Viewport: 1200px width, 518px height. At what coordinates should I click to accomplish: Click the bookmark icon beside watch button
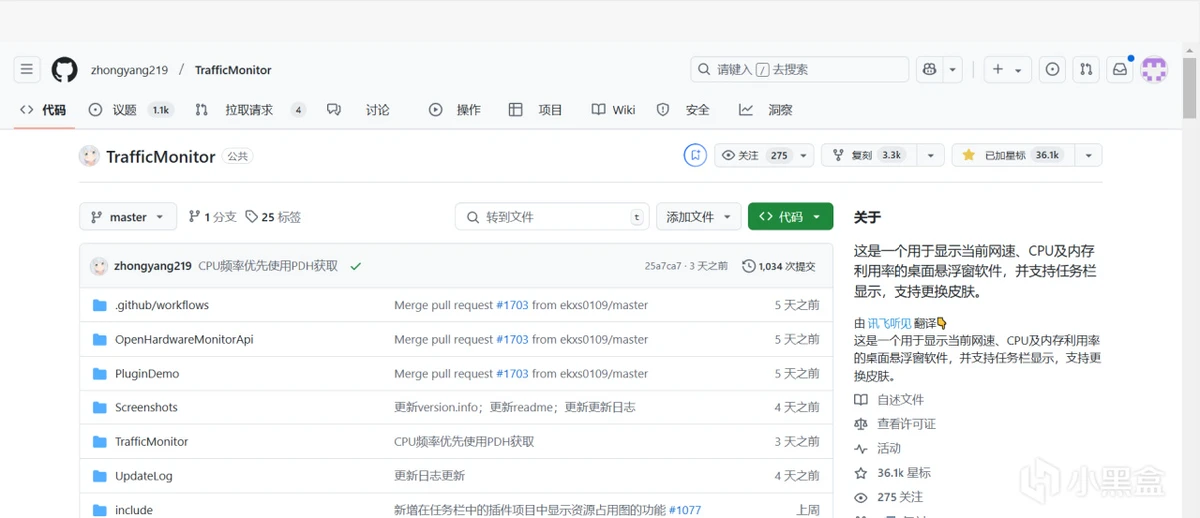[x=695, y=156]
